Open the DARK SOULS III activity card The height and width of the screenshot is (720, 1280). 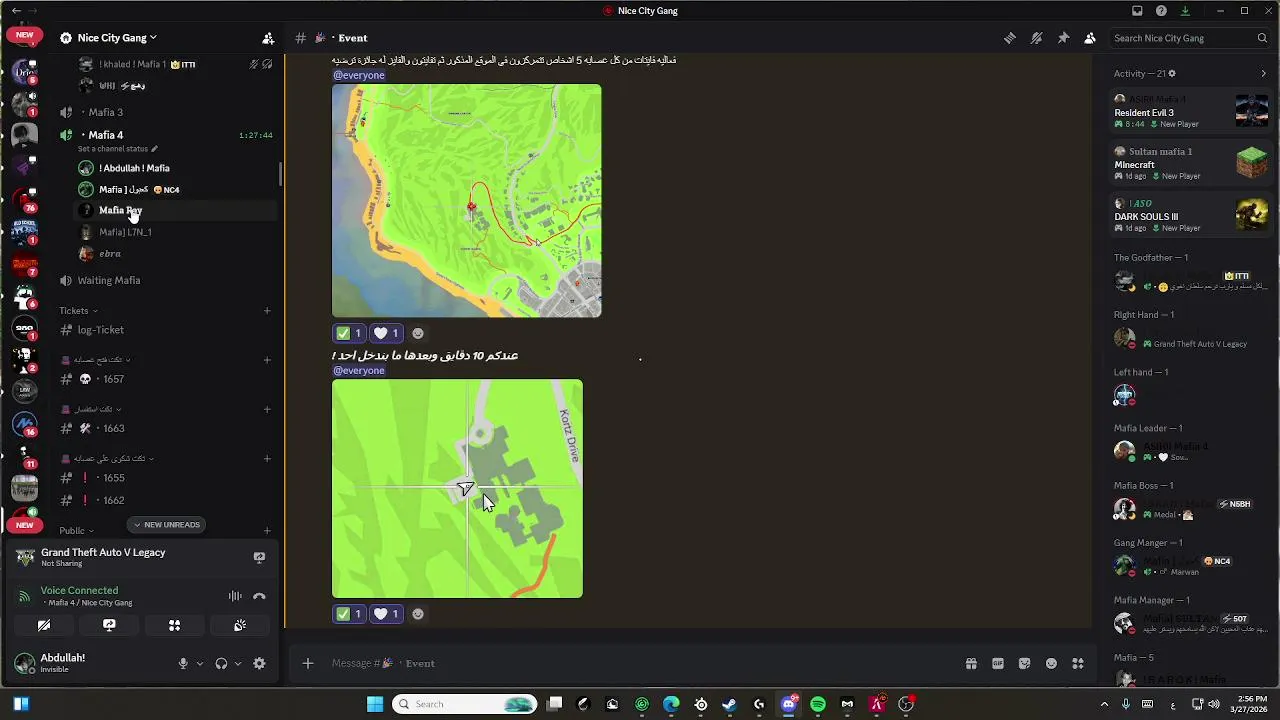click(x=1191, y=215)
